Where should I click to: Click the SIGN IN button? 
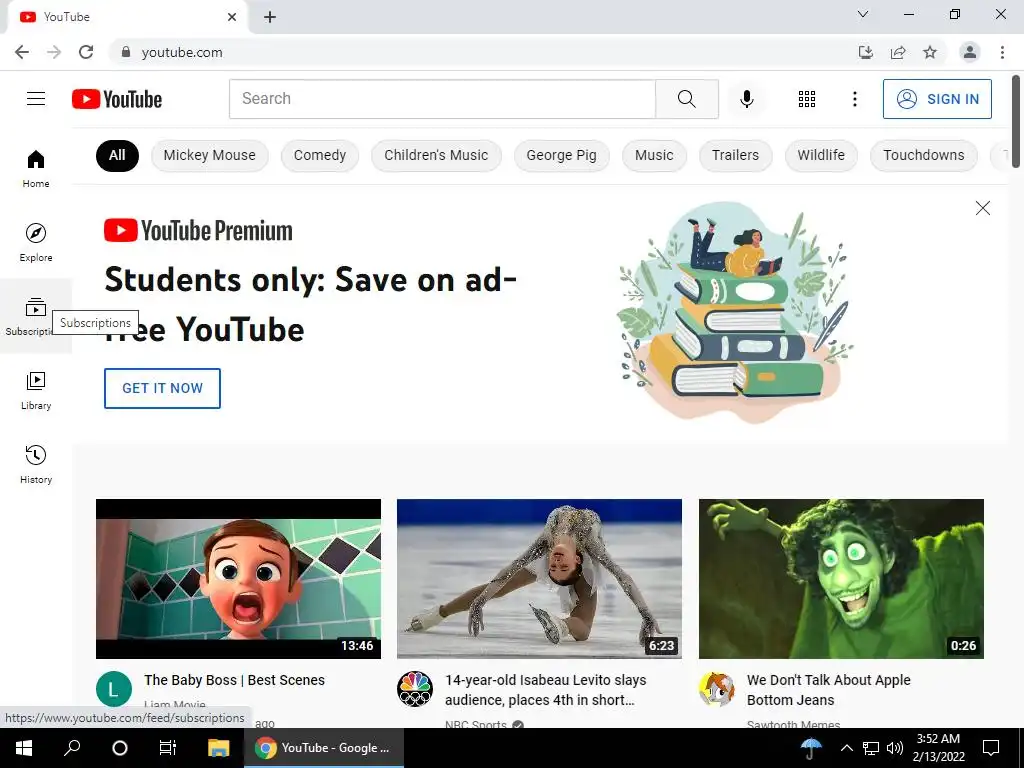[937, 99]
